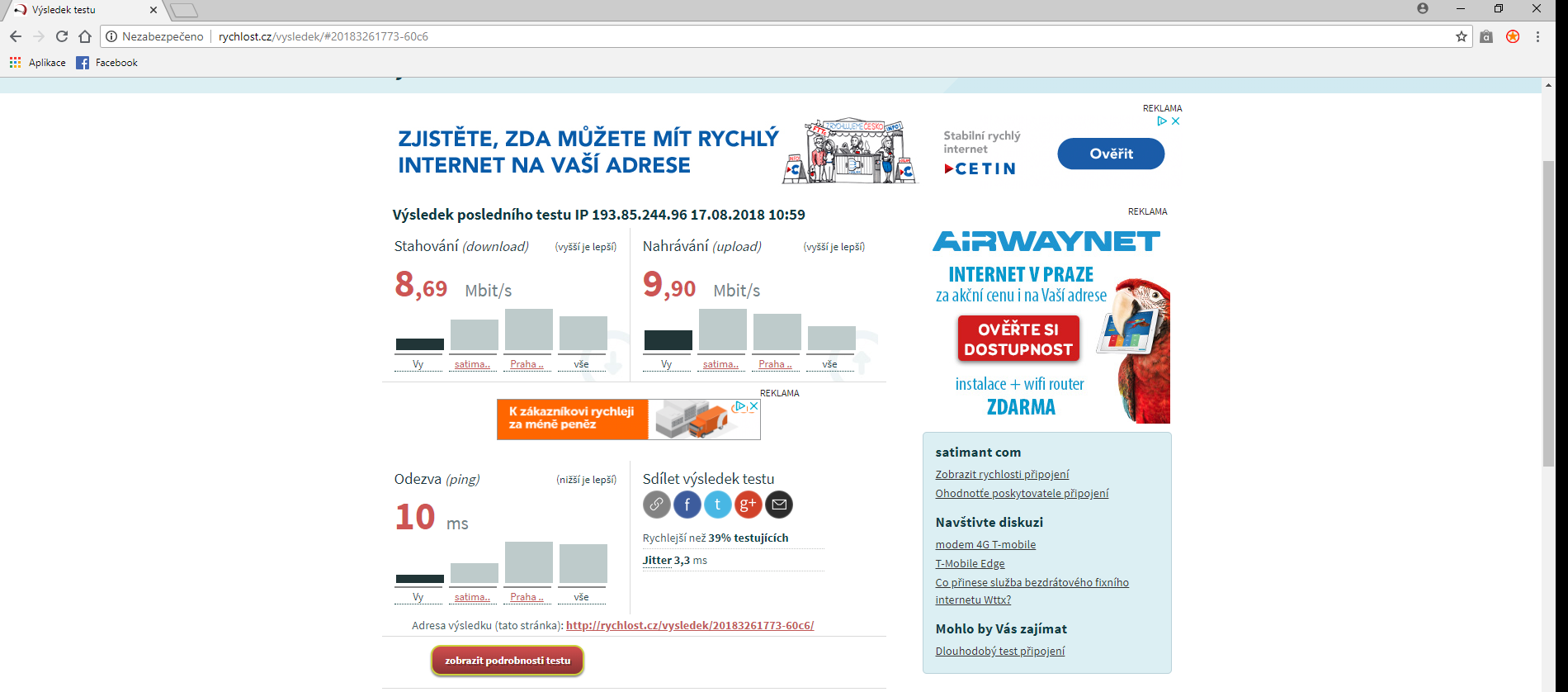Open modem 4G T-mobile discussion
The image size is (1568, 692).
coord(985,544)
